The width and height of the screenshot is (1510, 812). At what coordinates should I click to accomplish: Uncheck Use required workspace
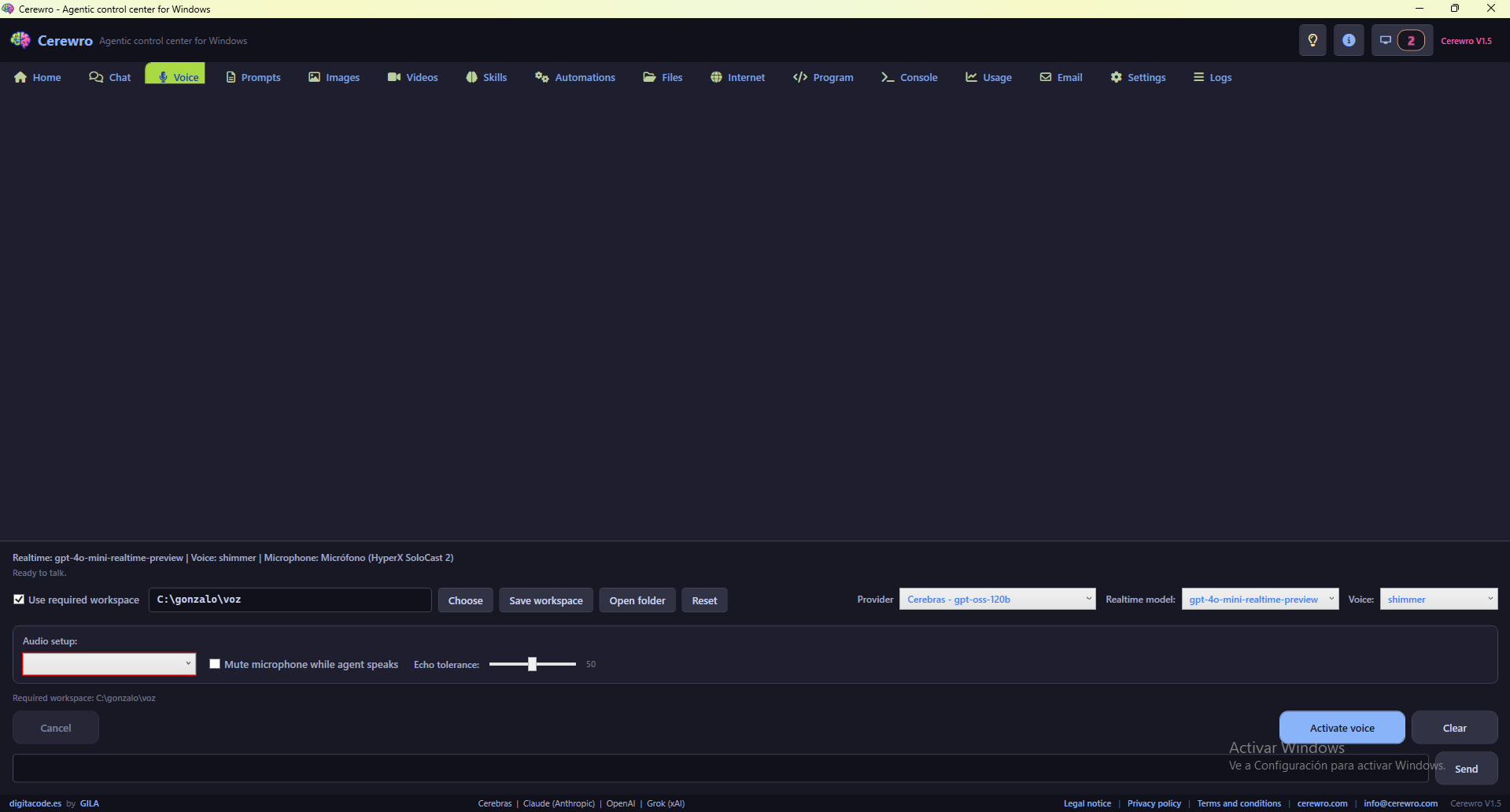[x=20, y=599]
